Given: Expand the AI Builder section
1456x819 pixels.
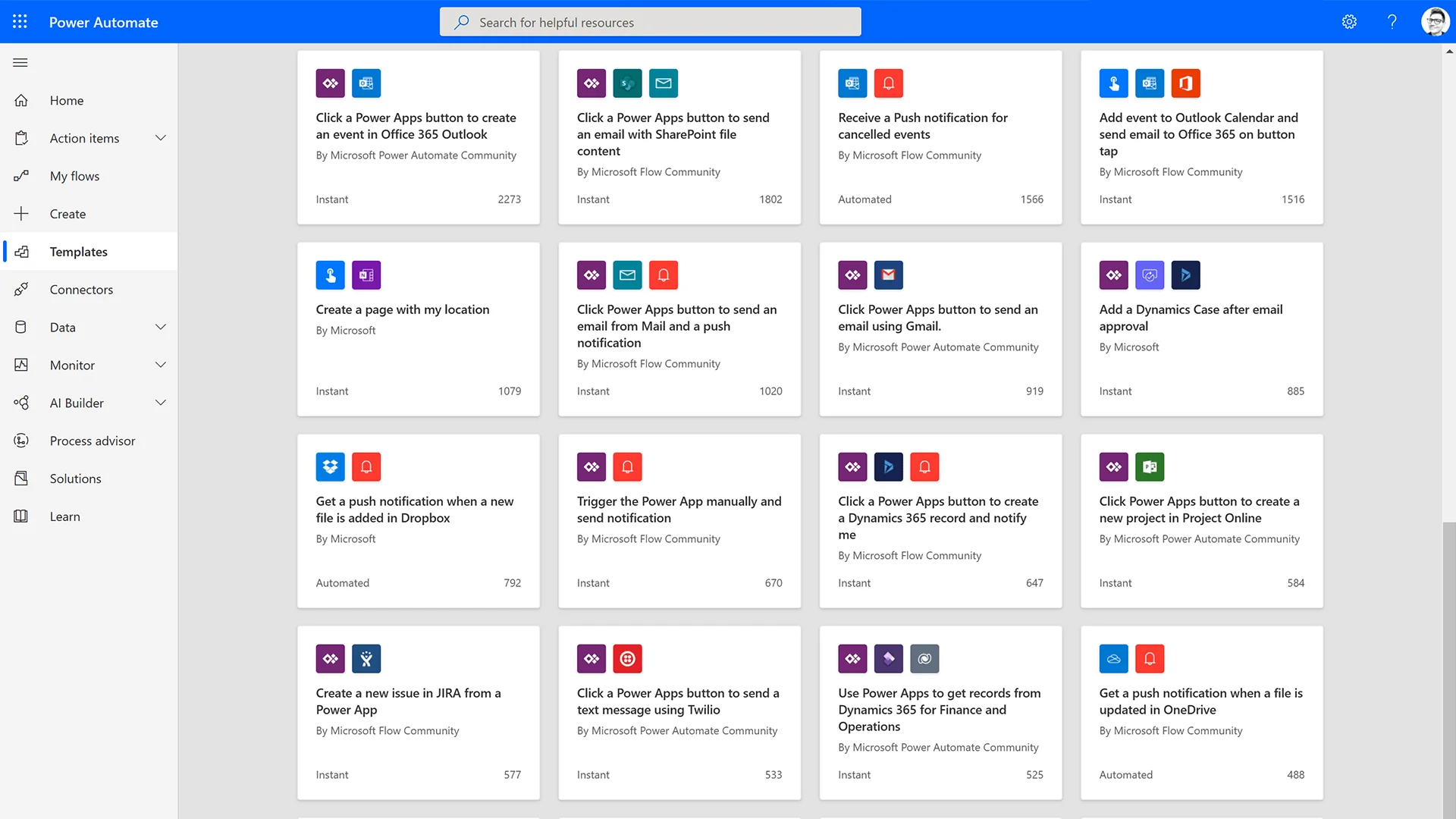Looking at the screenshot, I should pos(160,403).
